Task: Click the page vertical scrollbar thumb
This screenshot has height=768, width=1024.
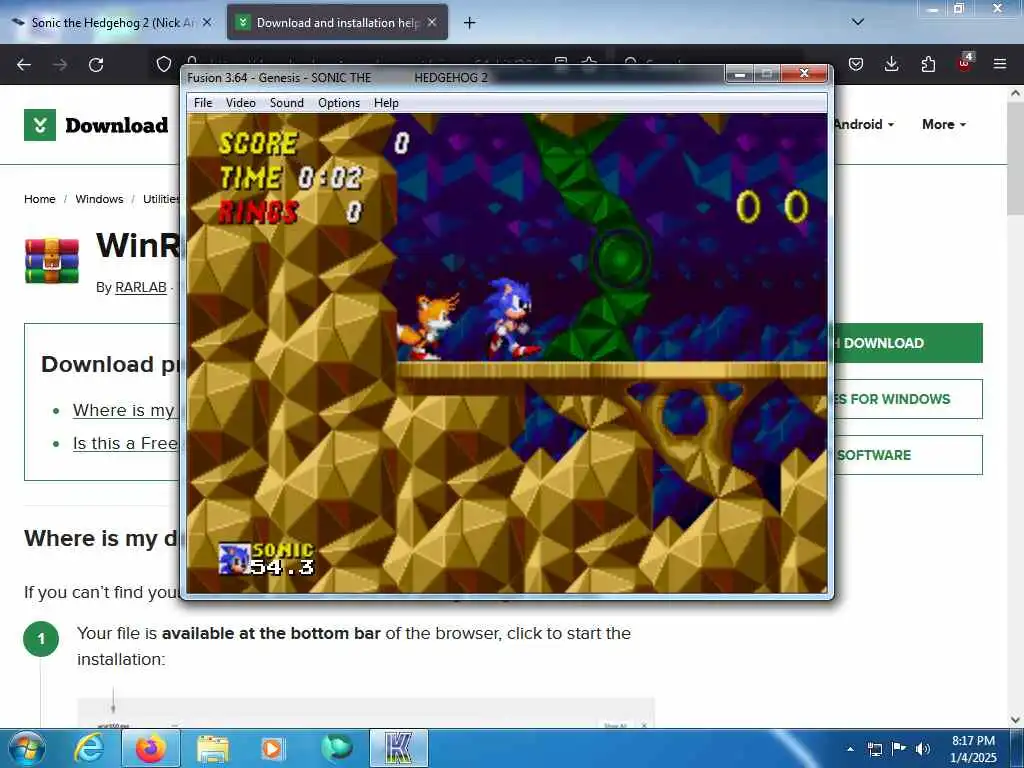Action: tap(1015, 157)
